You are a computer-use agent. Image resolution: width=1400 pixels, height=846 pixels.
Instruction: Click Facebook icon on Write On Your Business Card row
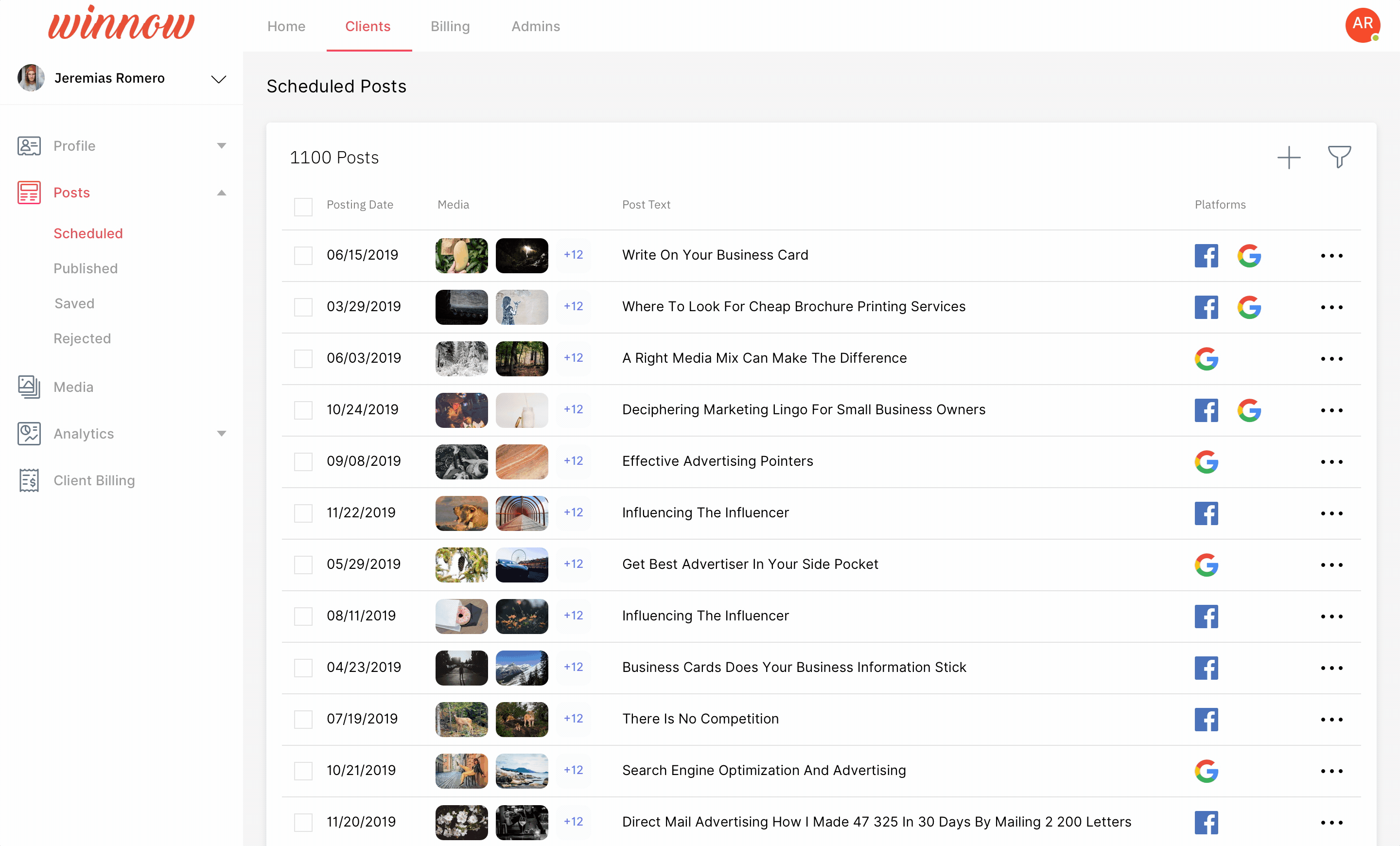click(1206, 255)
